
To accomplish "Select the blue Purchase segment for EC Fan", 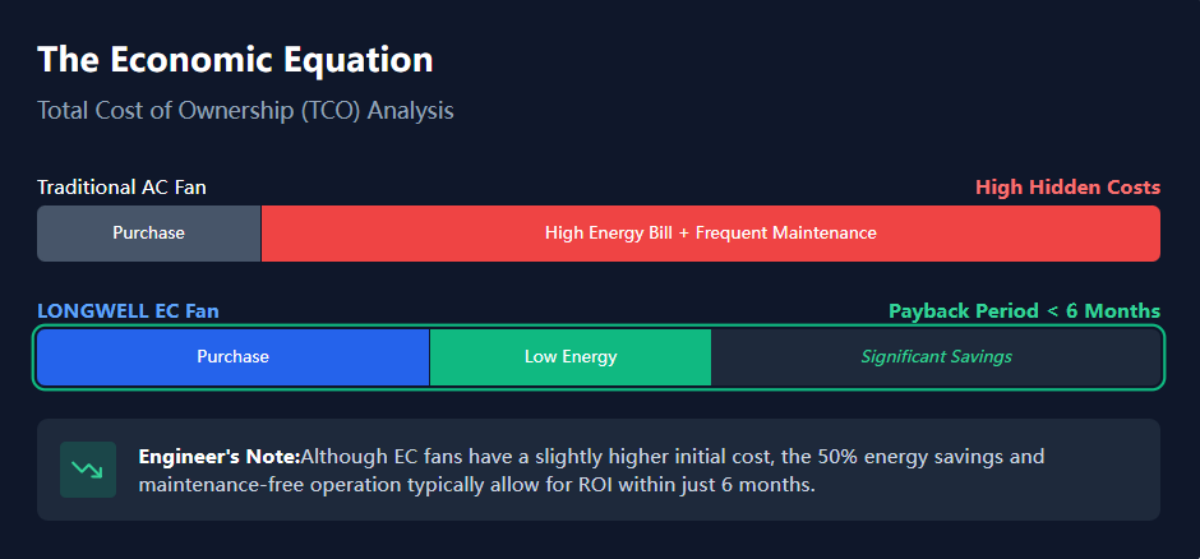I will point(233,357).
